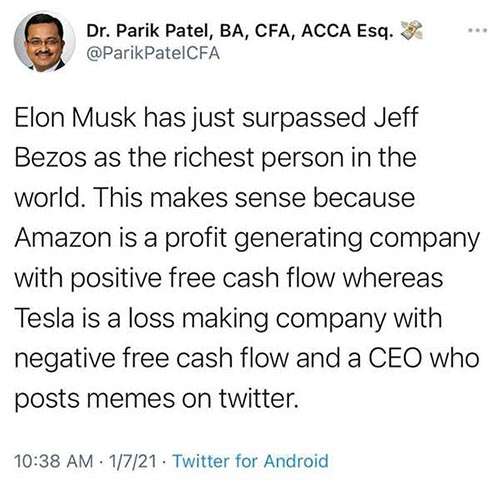Viewport: 500px width, 481px height.
Task: Click the 10:38 AM timestamp
Action: point(54,461)
